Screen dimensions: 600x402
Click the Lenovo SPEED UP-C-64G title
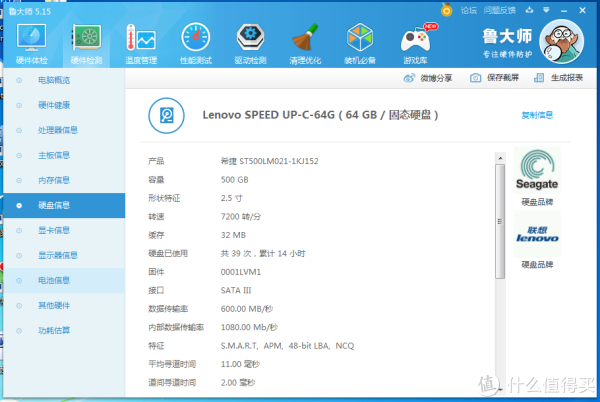320,115
